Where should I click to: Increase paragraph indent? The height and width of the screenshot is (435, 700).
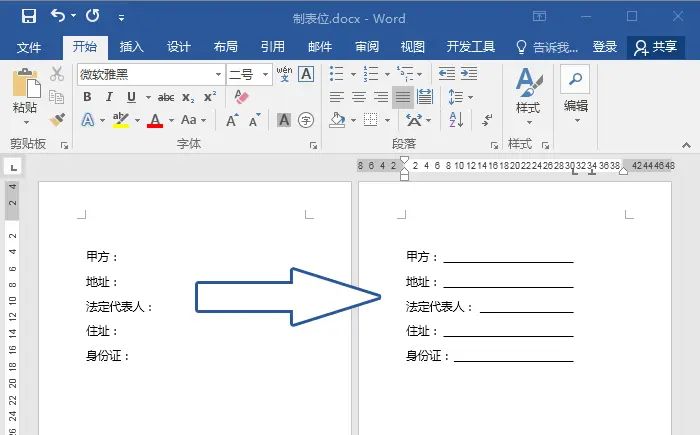469,74
